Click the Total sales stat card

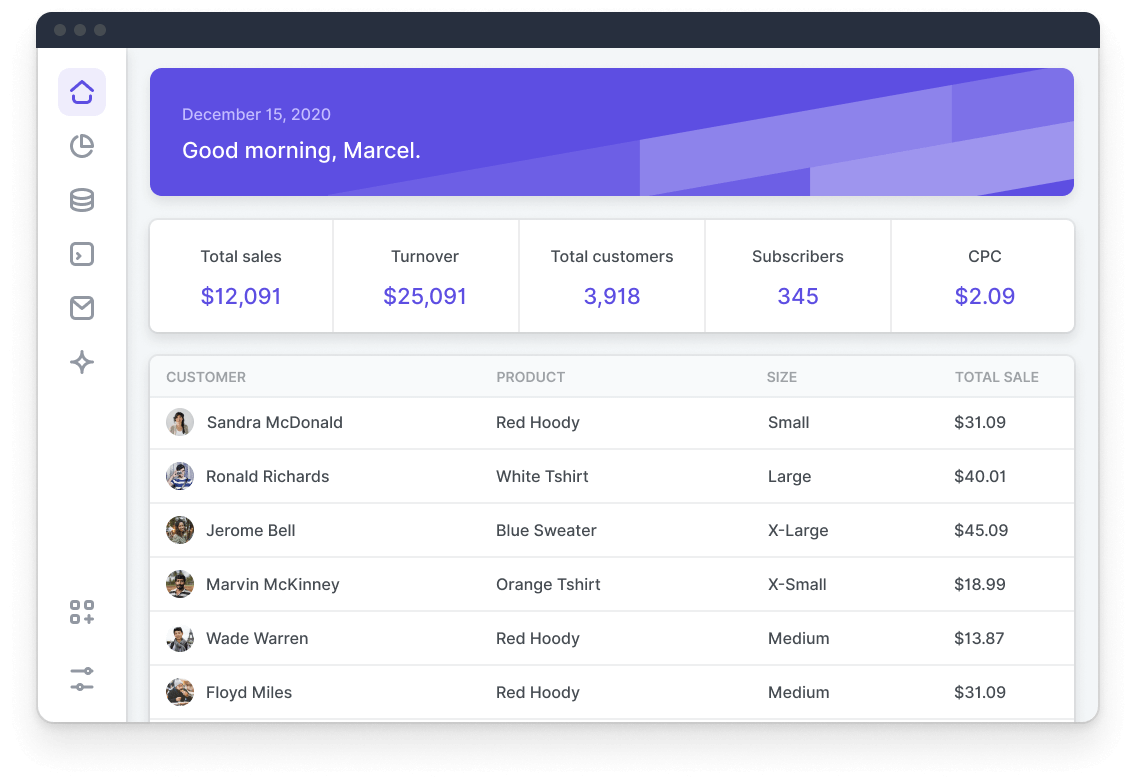[241, 277]
